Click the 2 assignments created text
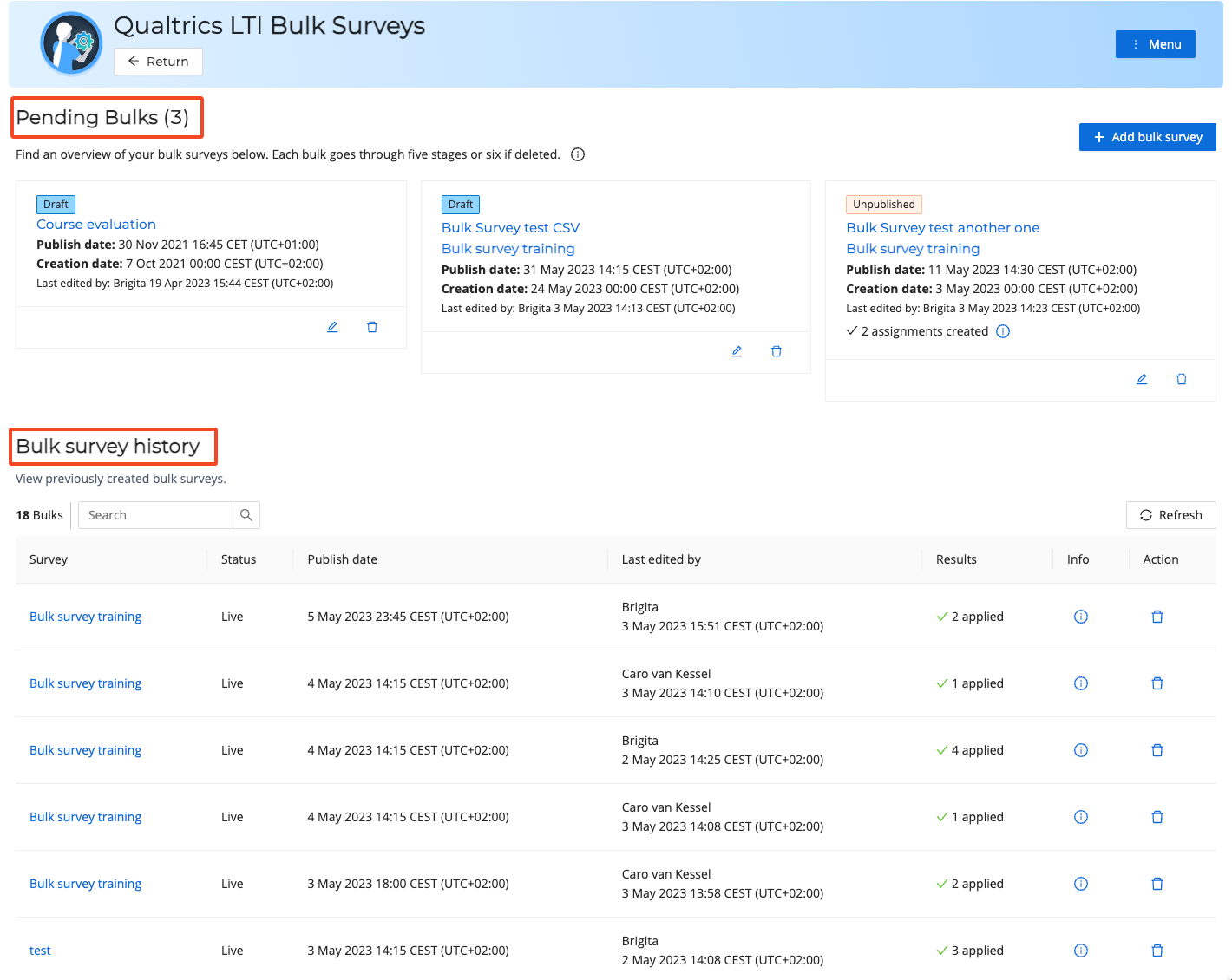Image resolution: width=1232 pixels, height=980 pixels. (x=925, y=331)
